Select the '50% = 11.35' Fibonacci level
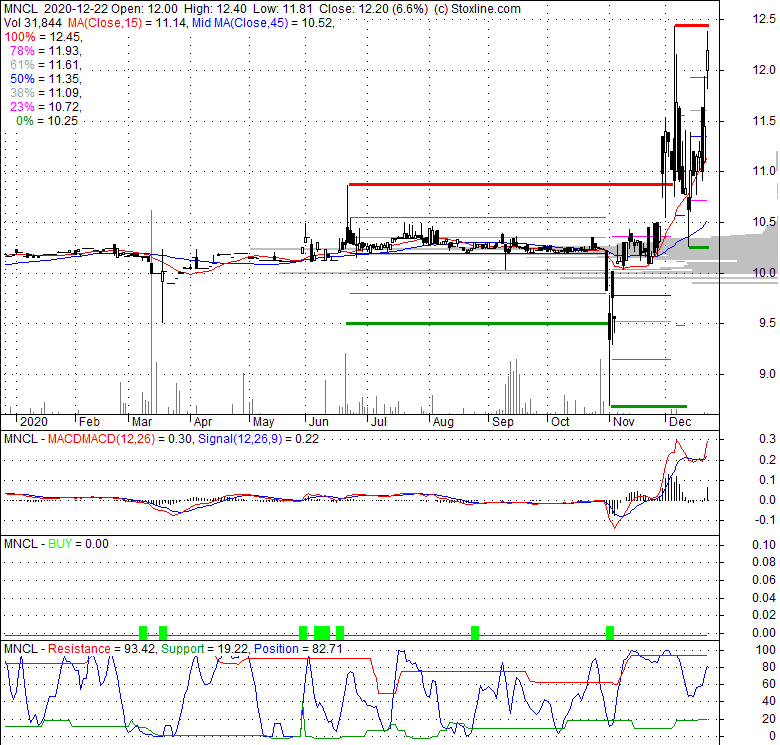Image resolution: width=780 pixels, height=745 pixels. click(x=46, y=79)
